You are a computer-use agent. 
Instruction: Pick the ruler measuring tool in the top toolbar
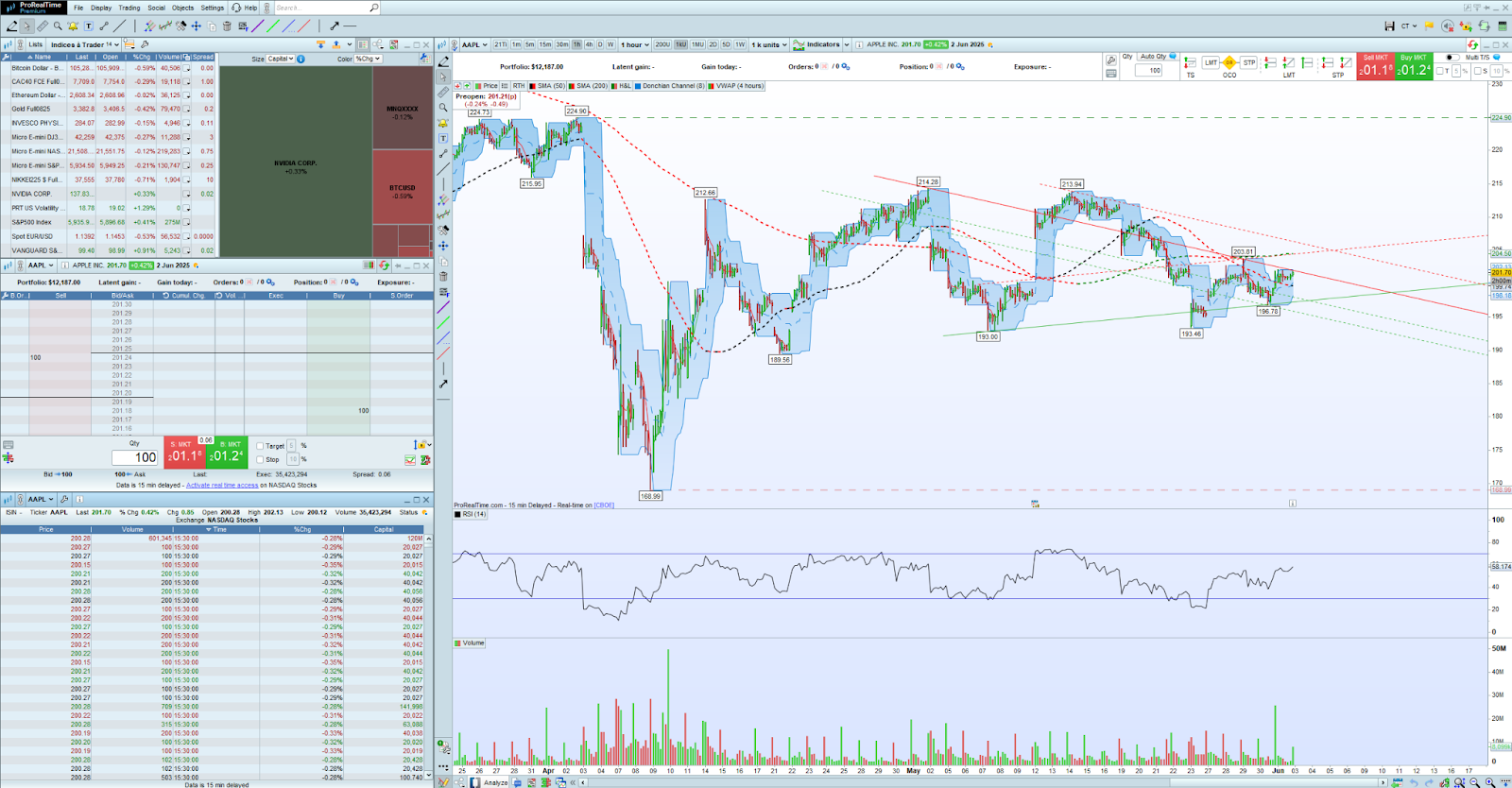coord(43,26)
